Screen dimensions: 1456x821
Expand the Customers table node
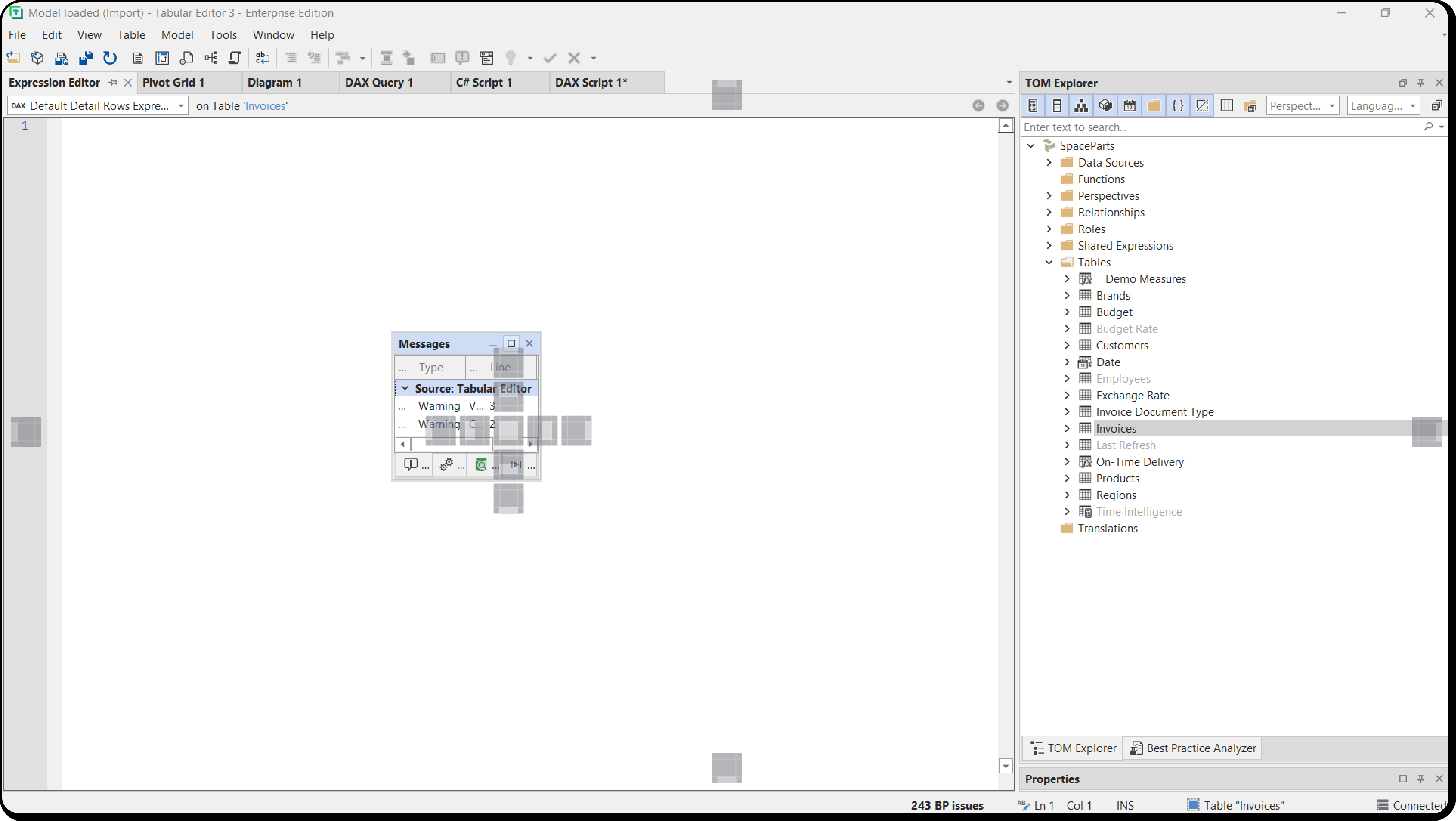1068,345
